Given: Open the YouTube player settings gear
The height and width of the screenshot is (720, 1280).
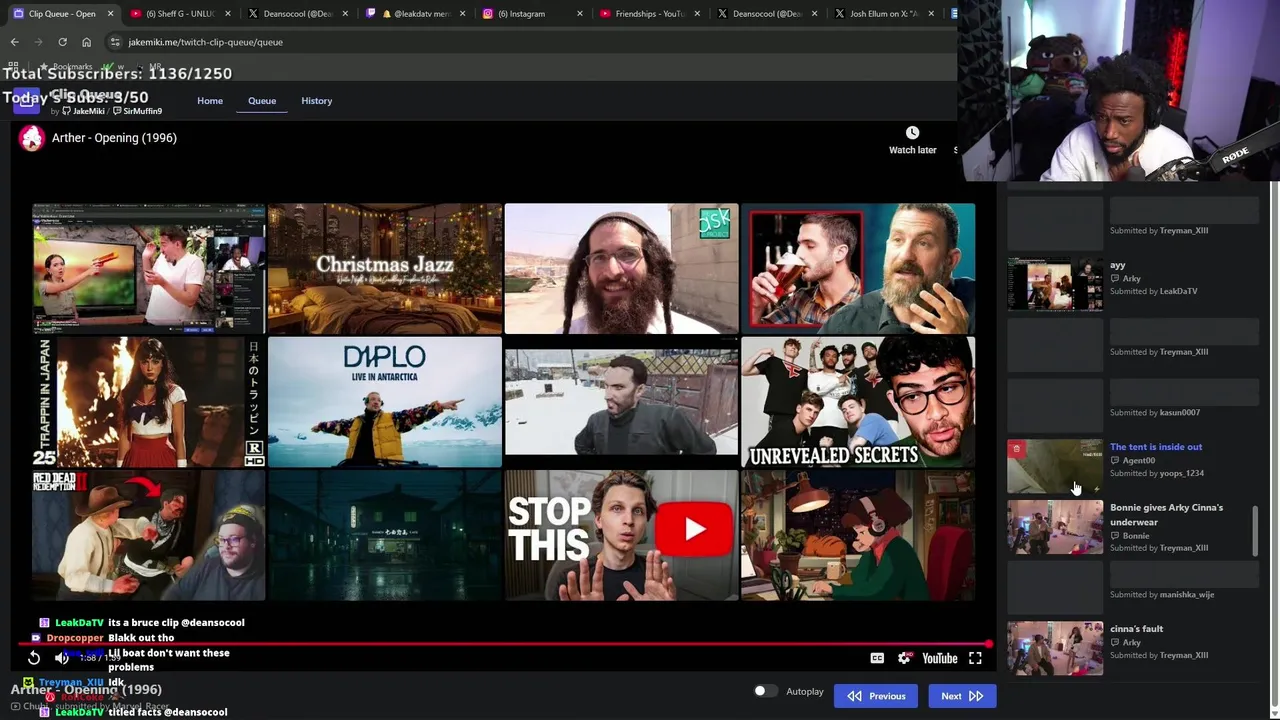Looking at the screenshot, I should 904,658.
